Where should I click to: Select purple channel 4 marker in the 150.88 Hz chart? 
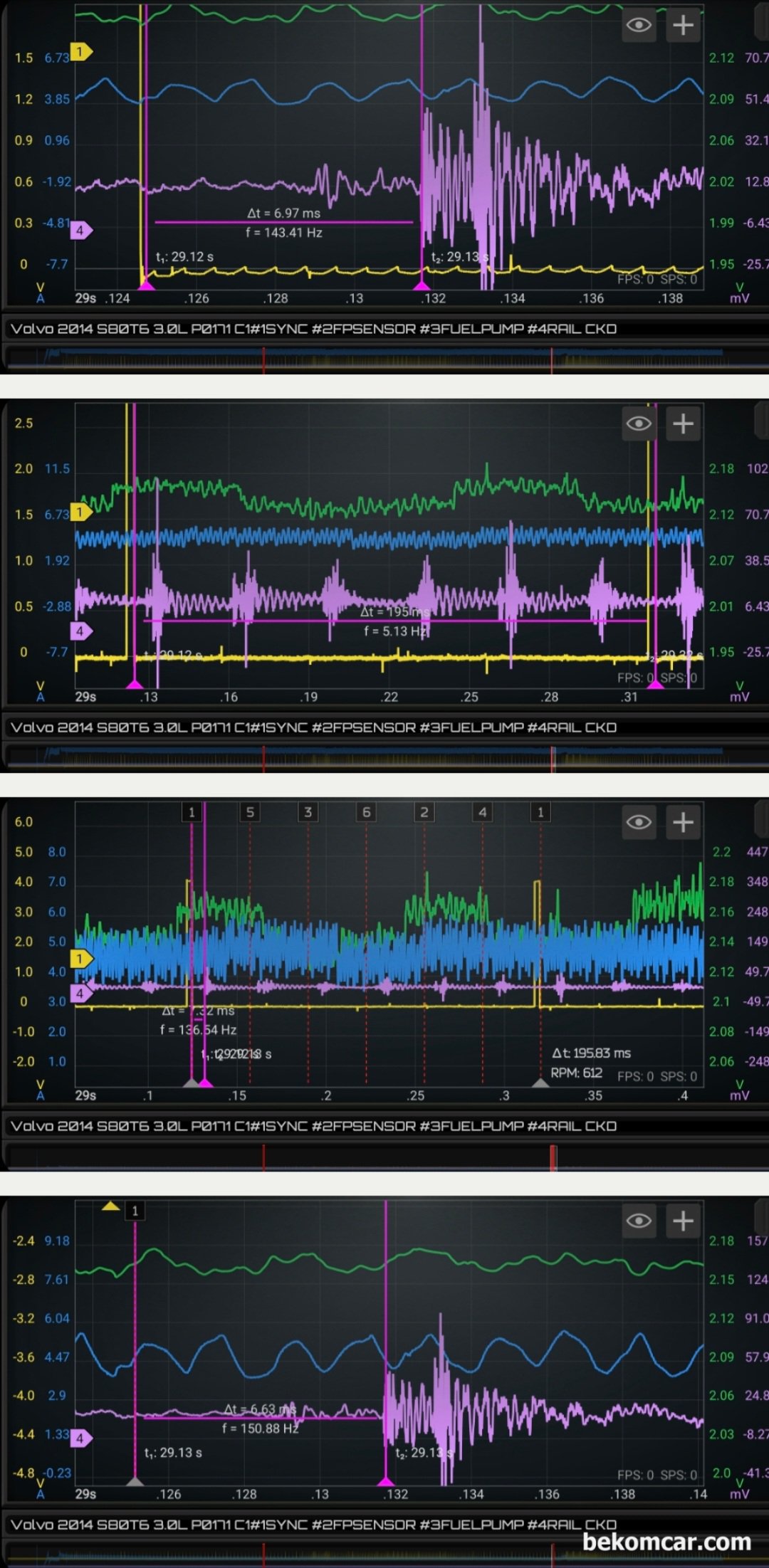click(81, 1438)
